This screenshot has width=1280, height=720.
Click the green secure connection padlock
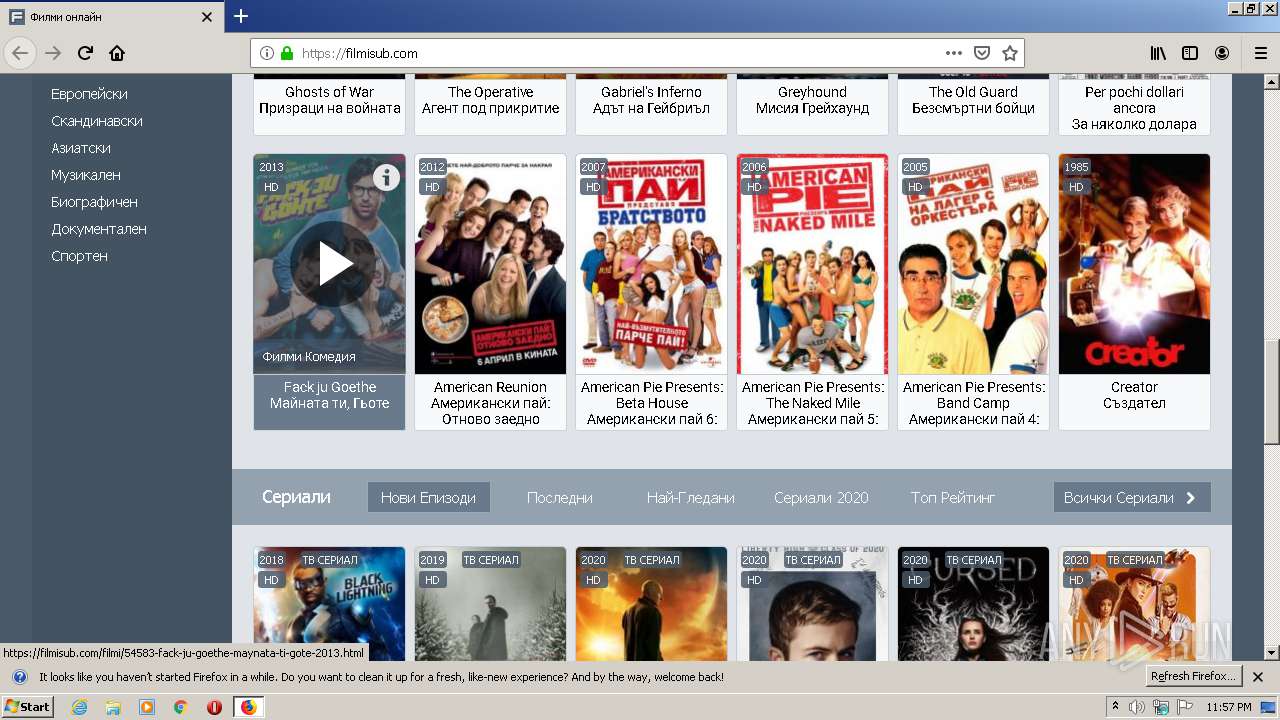pyautogui.click(x=287, y=53)
